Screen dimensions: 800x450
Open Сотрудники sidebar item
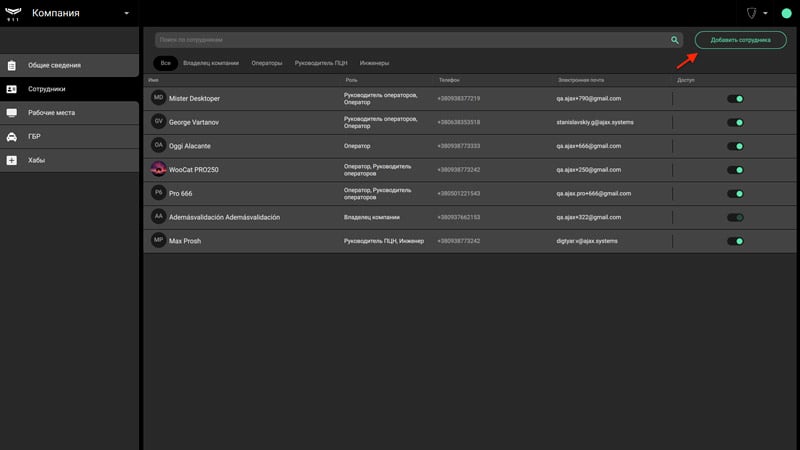pos(69,89)
